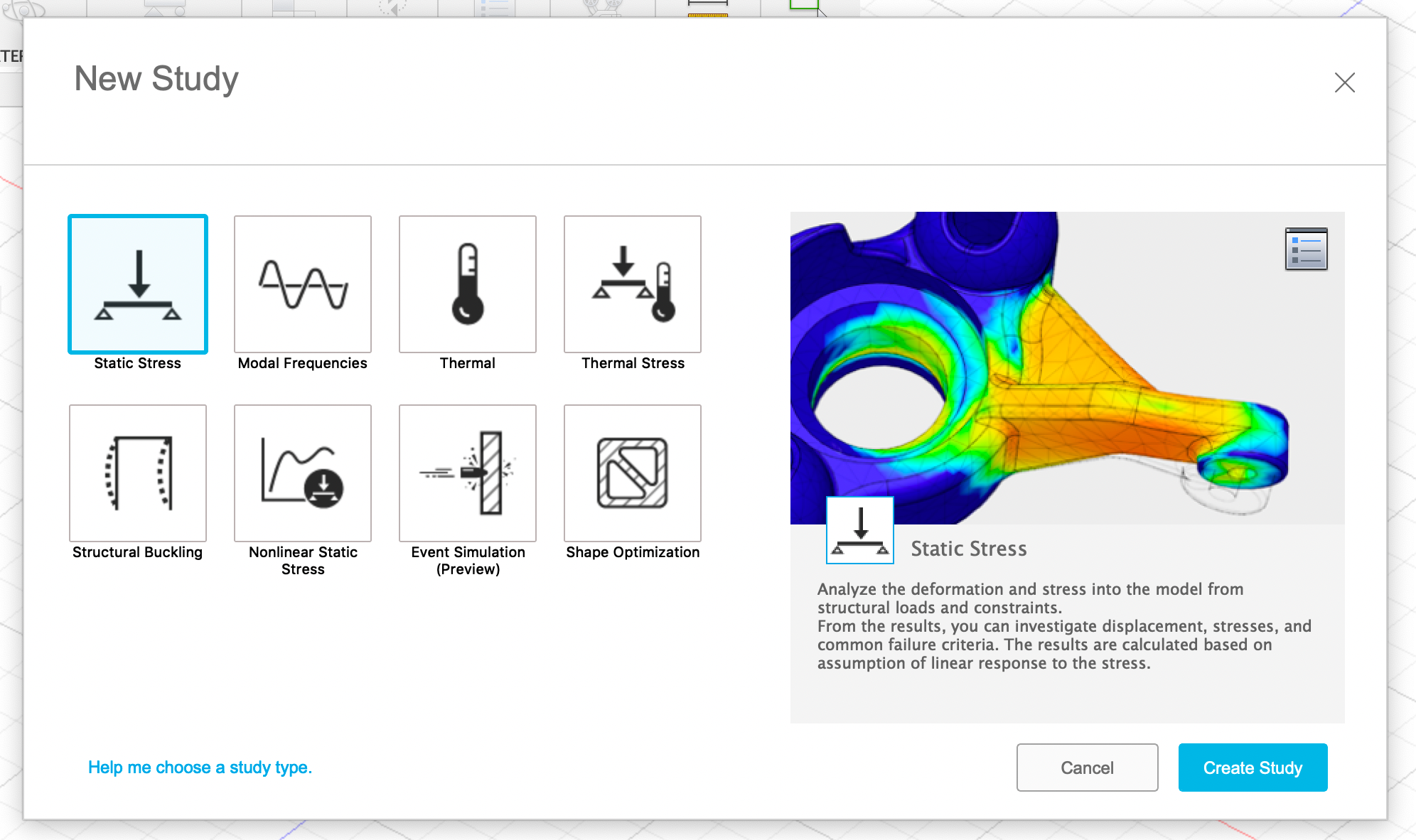This screenshot has height=840, width=1416.
Task: Select the Shape Optimization study type
Action: (632, 473)
